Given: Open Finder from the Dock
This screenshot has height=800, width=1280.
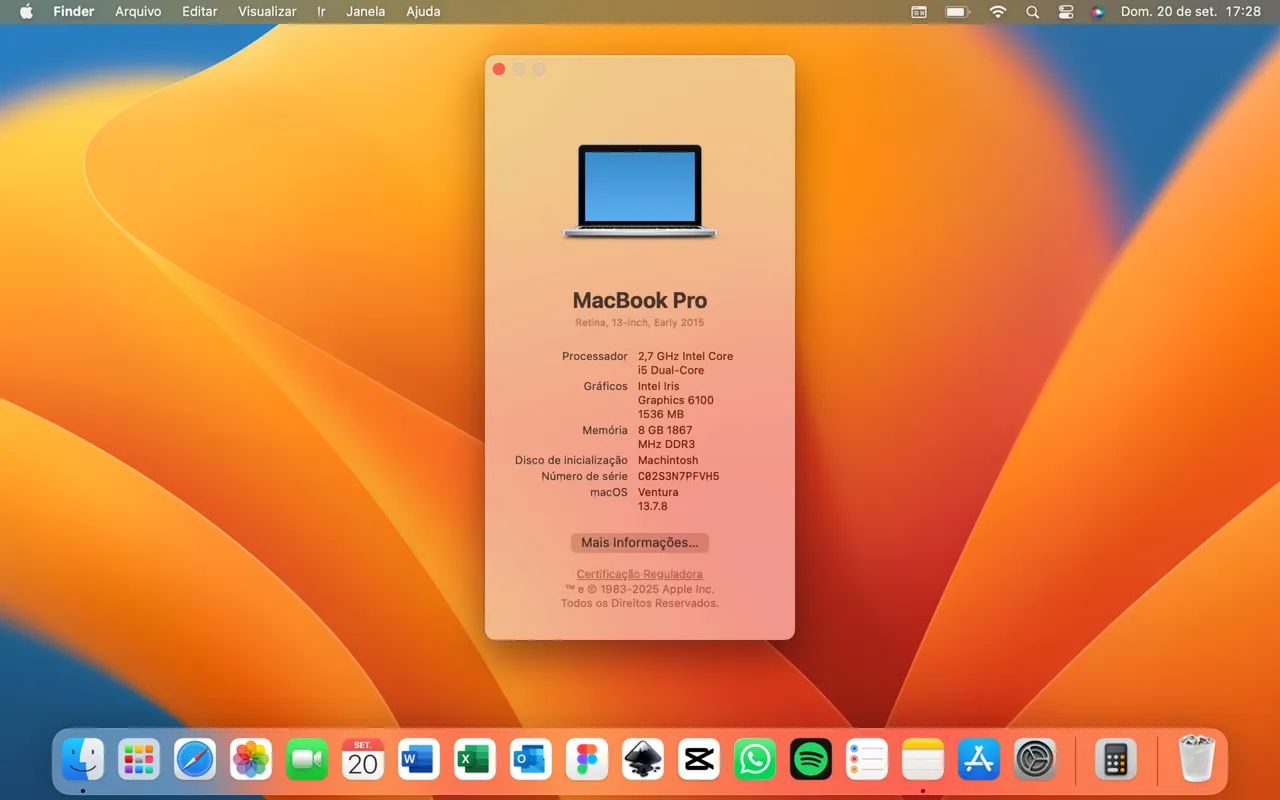Looking at the screenshot, I should tap(83, 760).
